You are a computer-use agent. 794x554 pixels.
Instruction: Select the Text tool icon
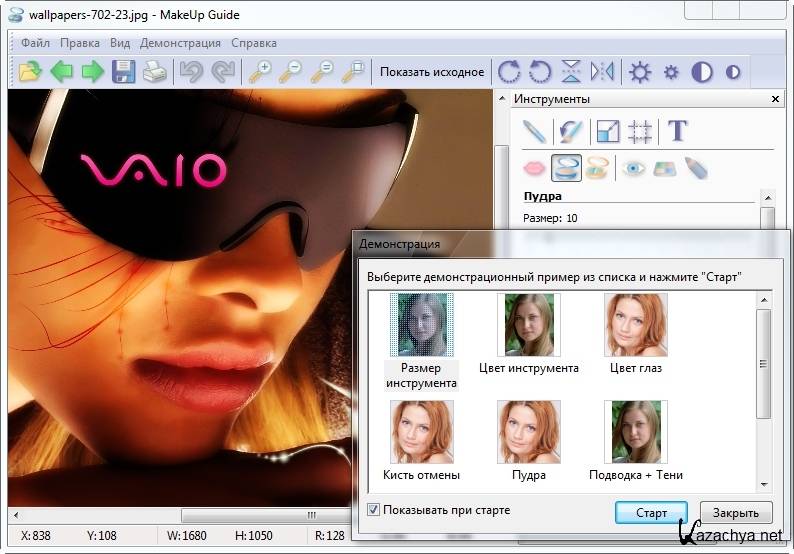(x=677, y=131)
